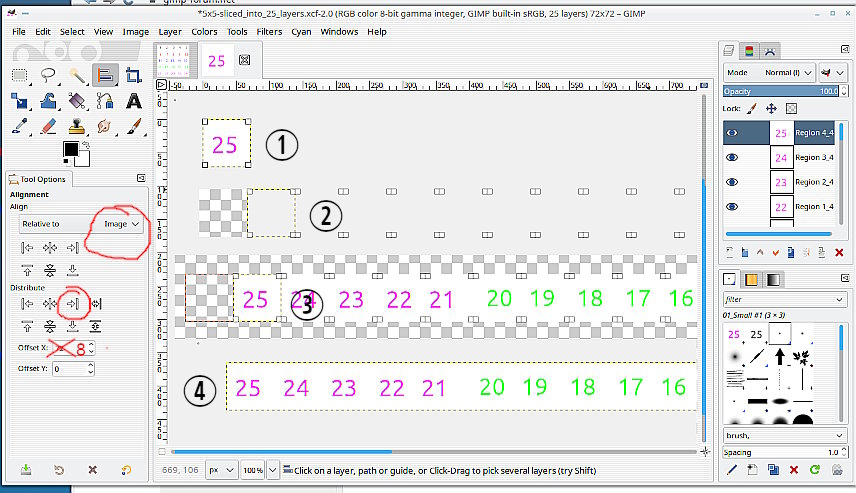
Task: Activate the Alignment tool in toolbox
Action: point(105,75)
